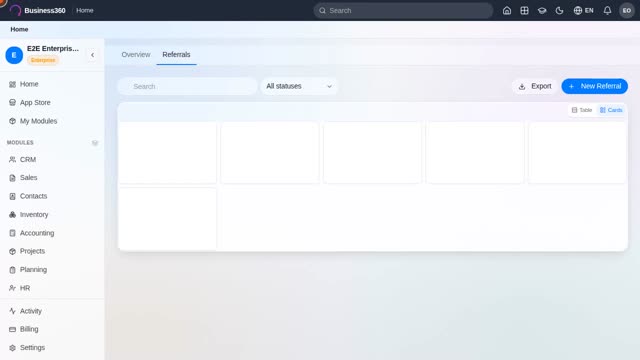640x360 pixels.
Task: Collapse the sidebar with chevron arrow
Action: click(93, 55)
